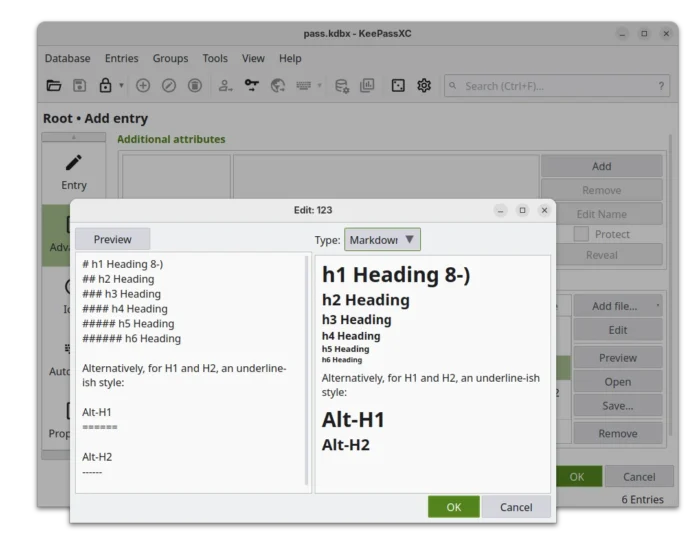Expand the lock database dropdown arrow
The height and width of the screenshot is (537, 700).
tap(121, 86)
